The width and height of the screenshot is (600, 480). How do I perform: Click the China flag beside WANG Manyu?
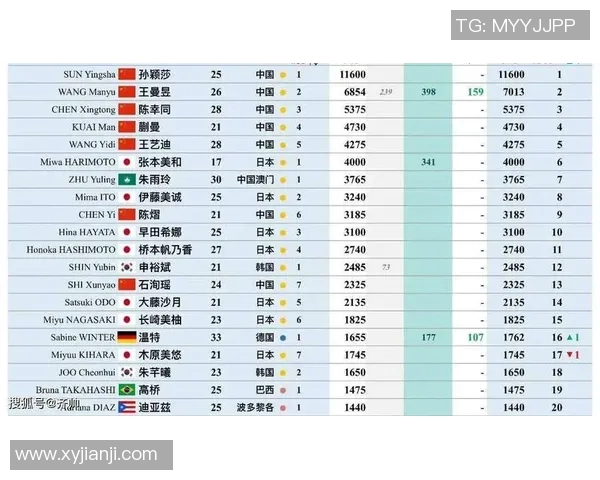click(x=127, y=92)
